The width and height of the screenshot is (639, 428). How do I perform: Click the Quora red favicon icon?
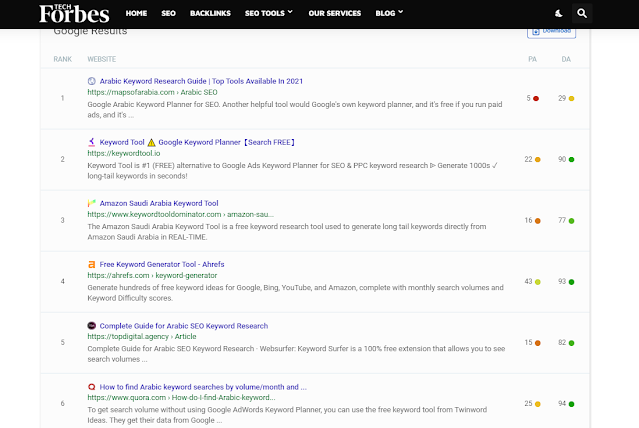(x=92, y=387)
